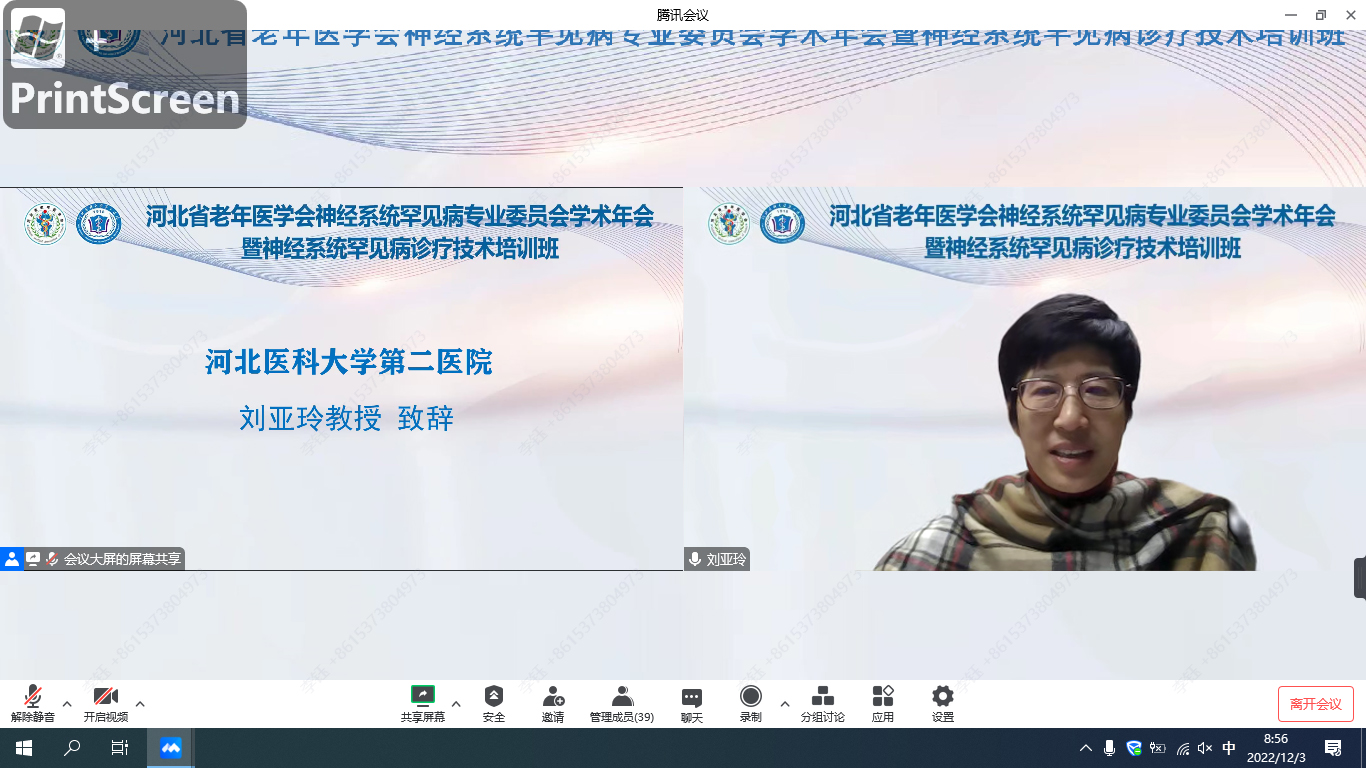
Task: Expand share options arrow beside 共享屏幕
Action: 456,704
